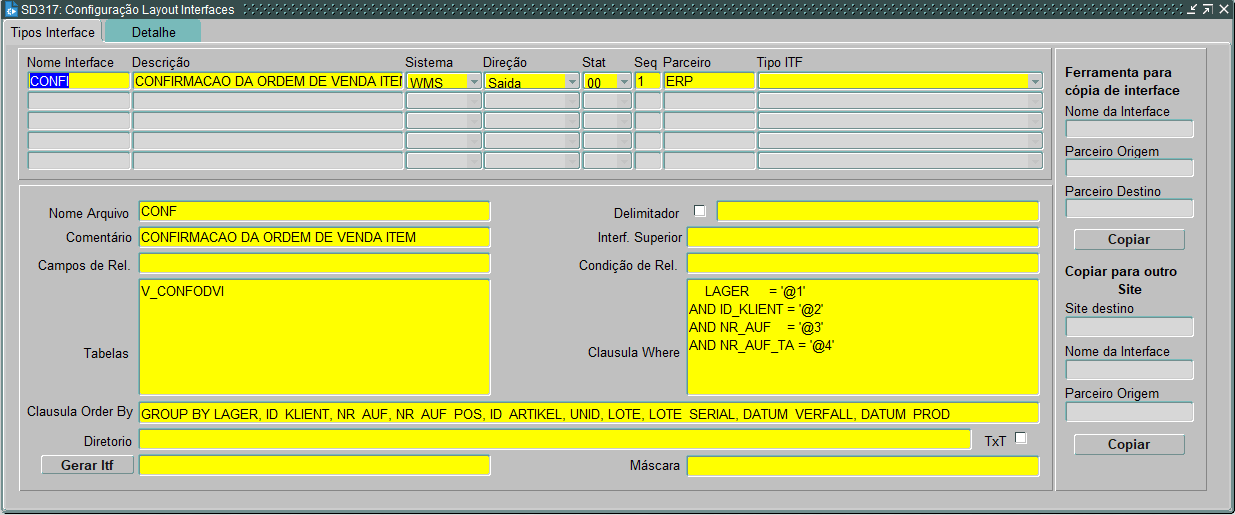The image size is (1235, 515).
Task: Toggle the Delimitador checkbox
Action: click(x=700, y=211)
